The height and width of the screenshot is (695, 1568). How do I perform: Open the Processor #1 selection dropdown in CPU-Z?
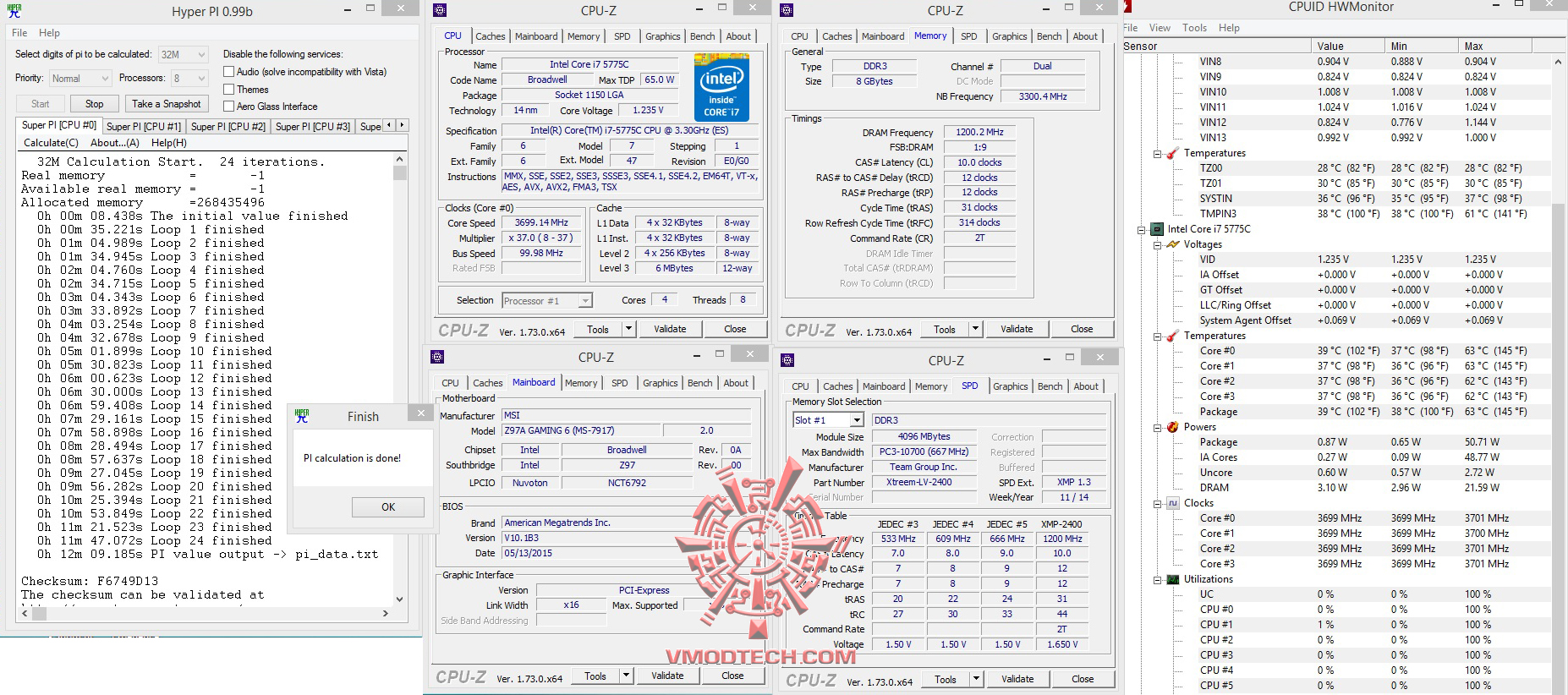pos(546,300)
